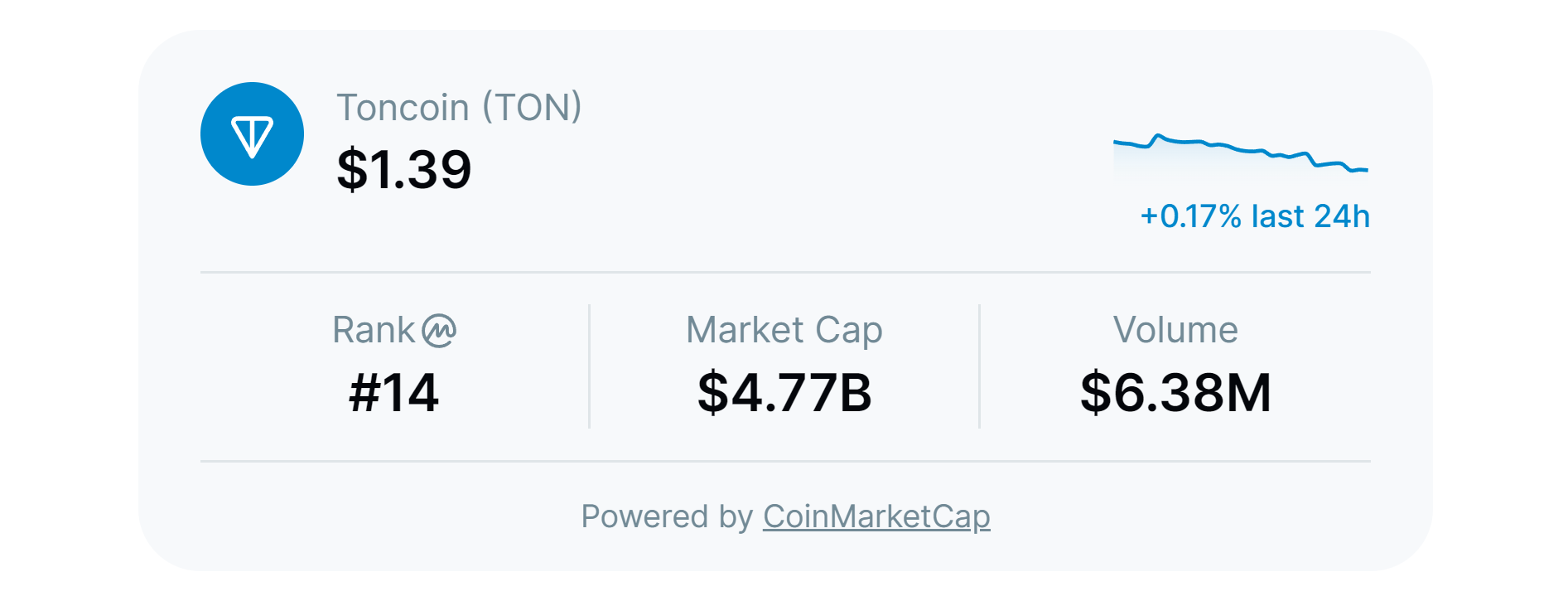Click the horizontal line above Powered by
The width and height of the screenshot is (1568, 601).
[785, 461]
